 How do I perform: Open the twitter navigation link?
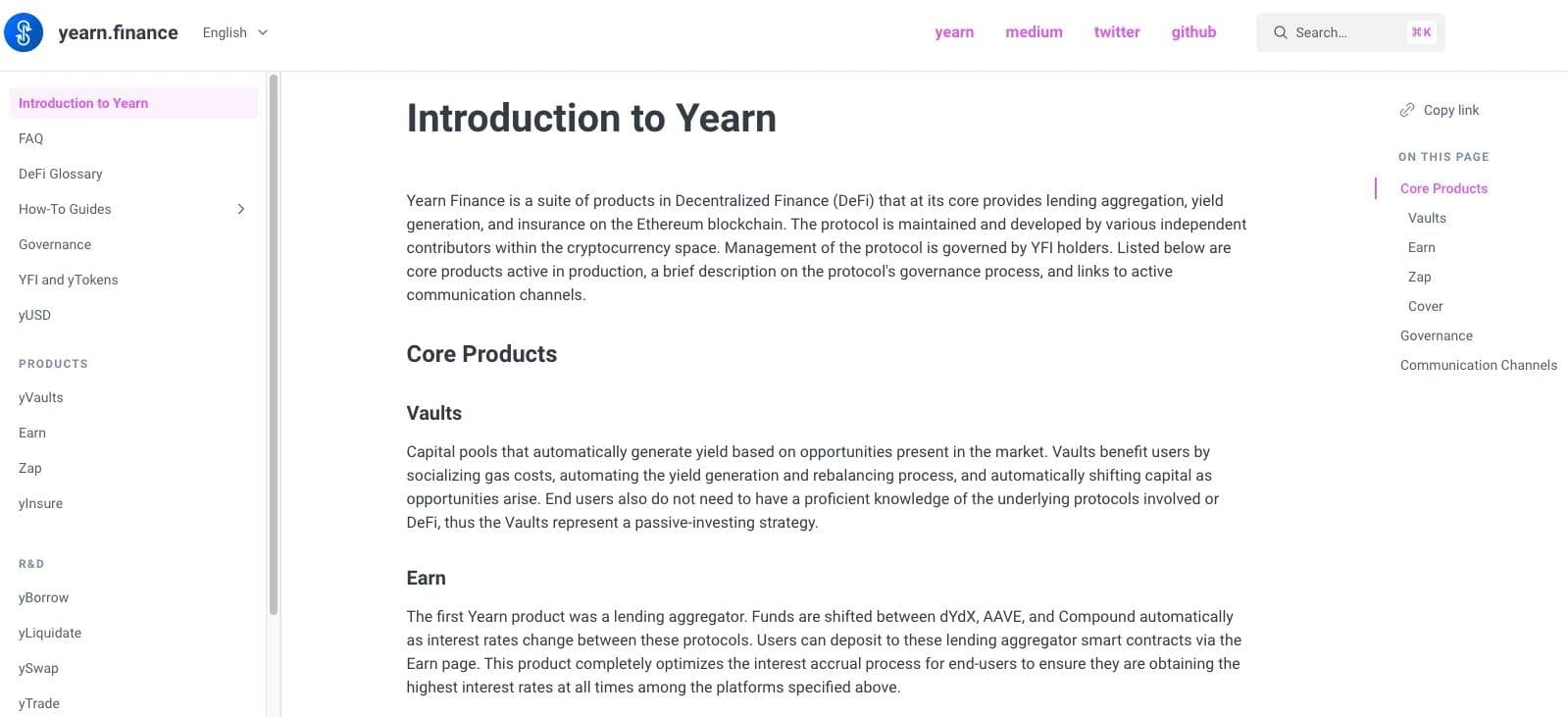1116,31
